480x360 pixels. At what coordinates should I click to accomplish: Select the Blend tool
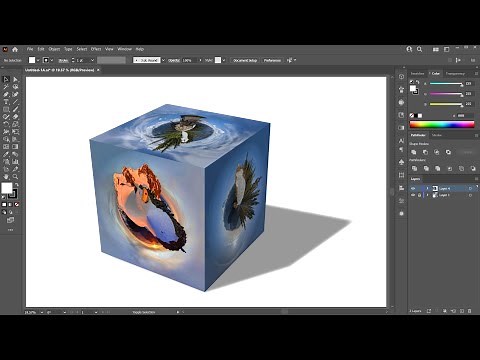tap(15, 154)
